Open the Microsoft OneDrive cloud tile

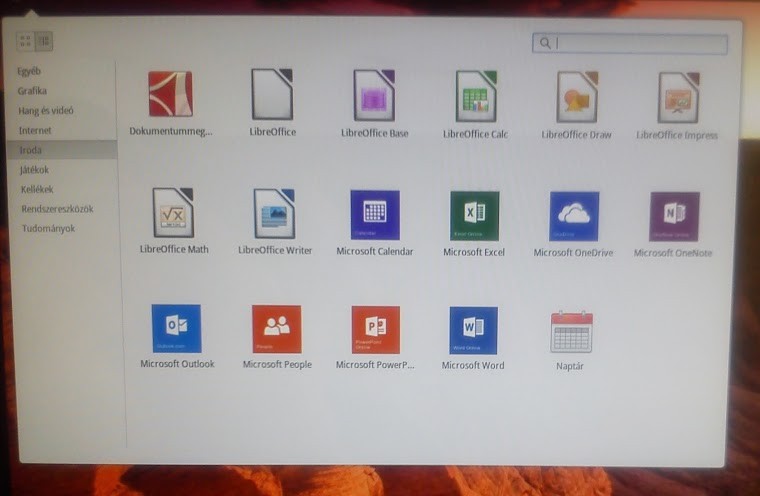[574, 216]
